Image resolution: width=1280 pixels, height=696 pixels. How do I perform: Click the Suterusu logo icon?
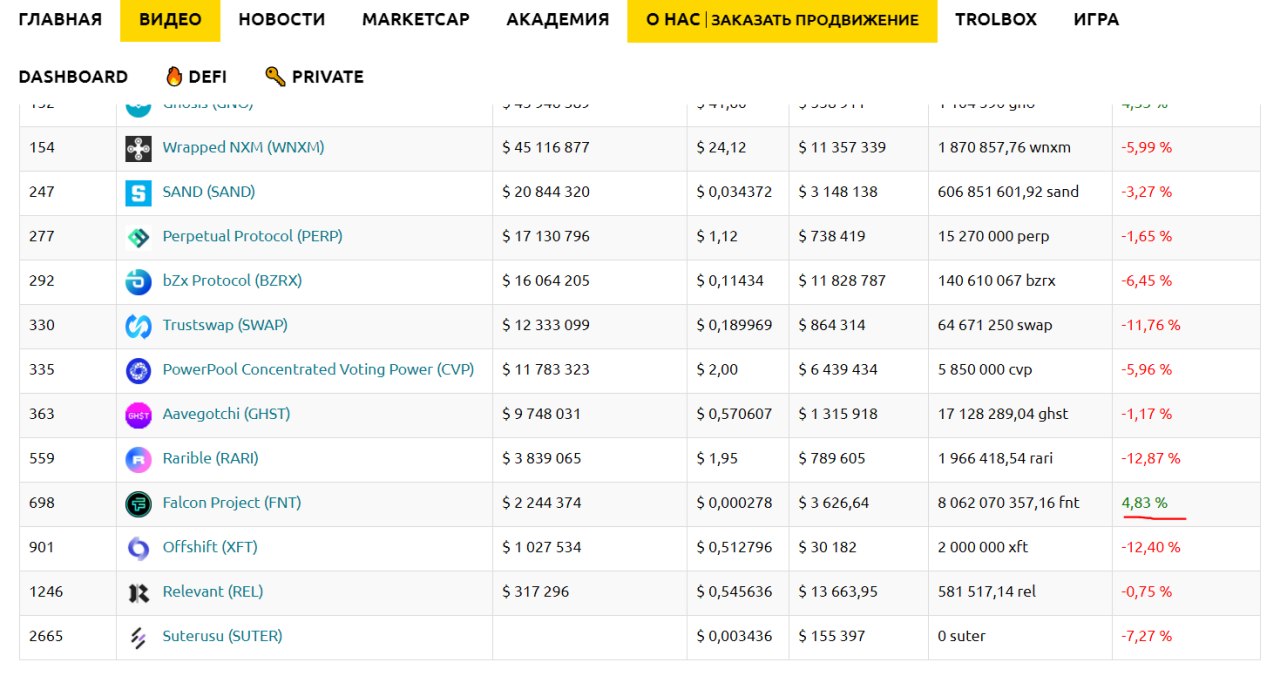coord(138,637)
